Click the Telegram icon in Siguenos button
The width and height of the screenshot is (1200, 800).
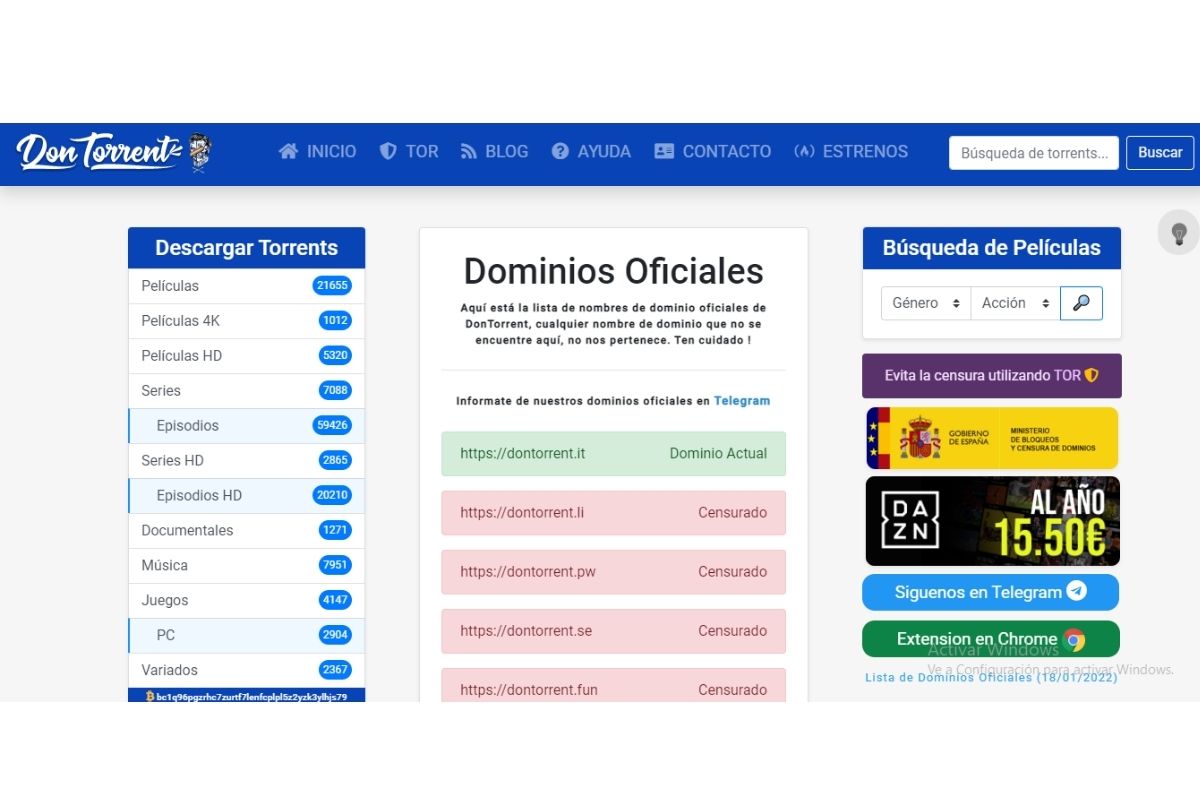pyautogui.click(x=1076, y=591)
